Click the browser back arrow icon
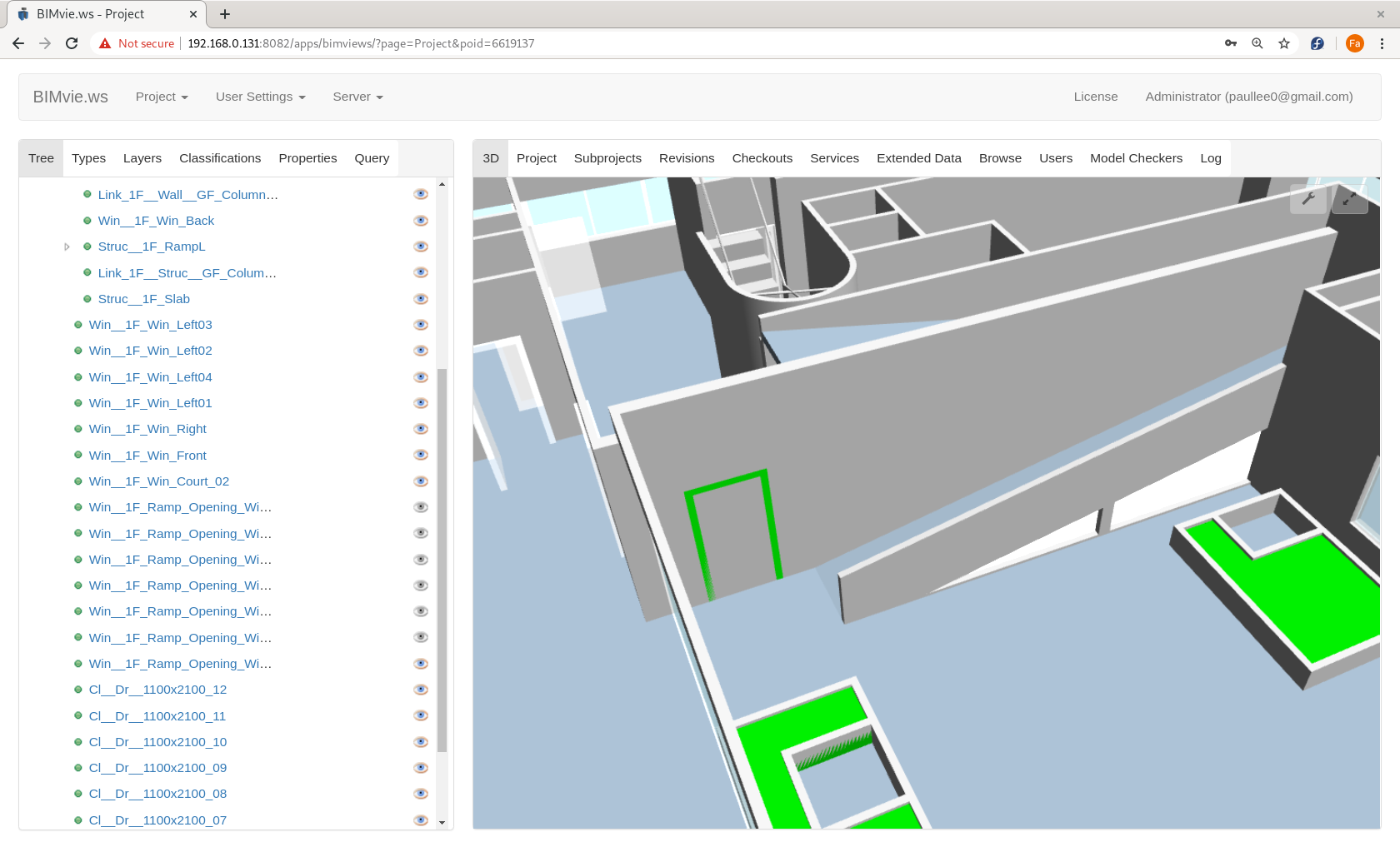Image resolution: width=1400 pixels, height=852 pixels. 17,43
